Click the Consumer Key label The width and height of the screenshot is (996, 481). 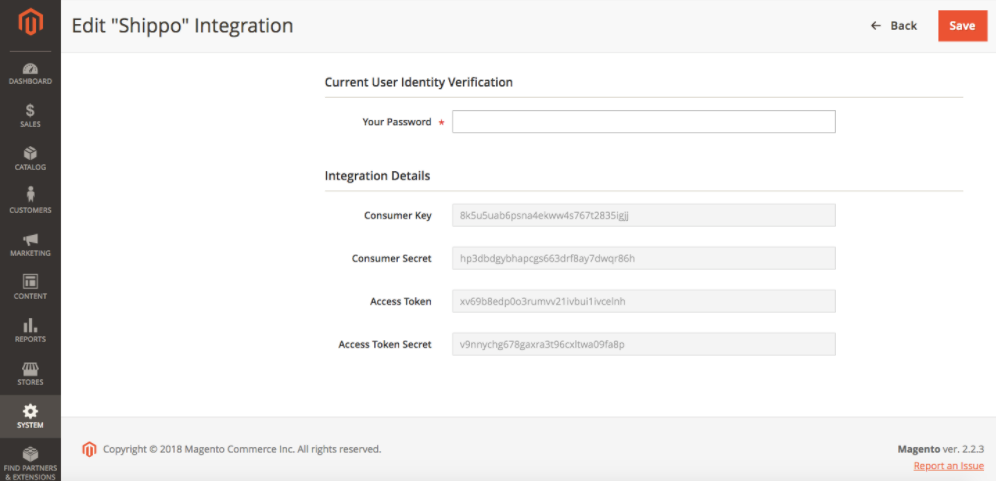[x=398, y=215]
